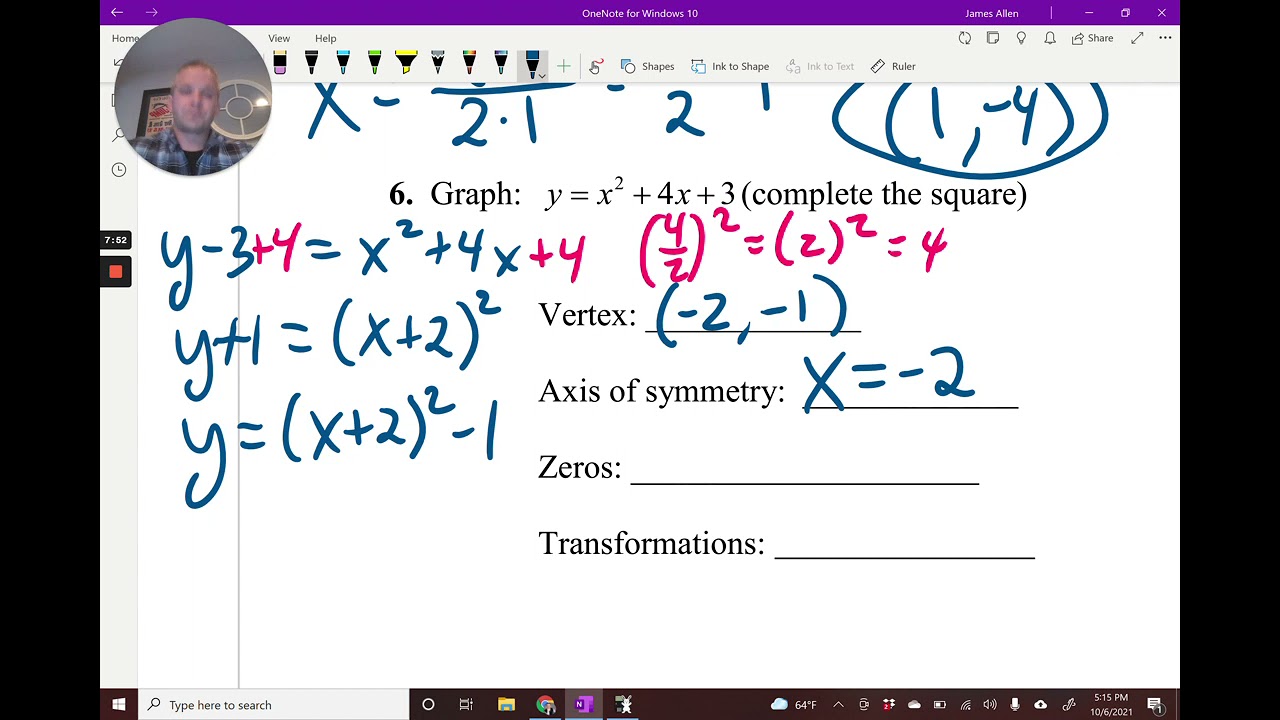Expand hidden system tray icons
The image size is (1280, 720).
839,705
